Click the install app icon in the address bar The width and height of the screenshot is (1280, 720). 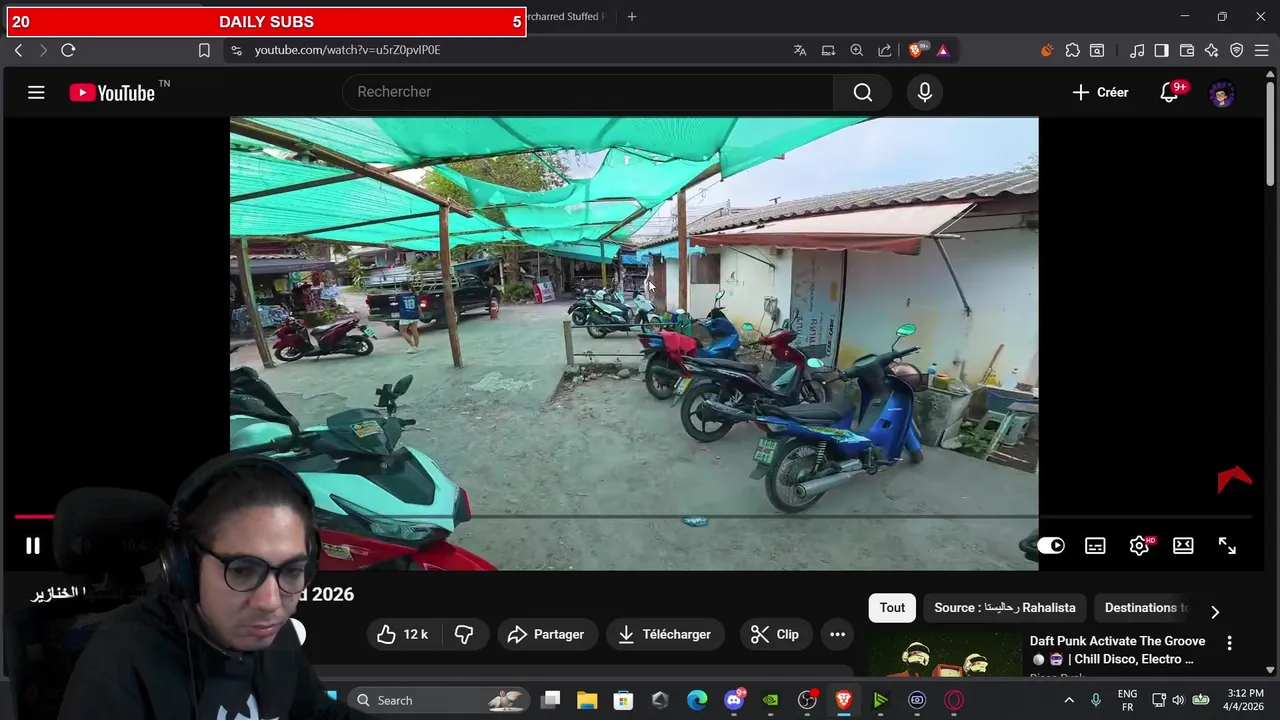coord(828,50)
